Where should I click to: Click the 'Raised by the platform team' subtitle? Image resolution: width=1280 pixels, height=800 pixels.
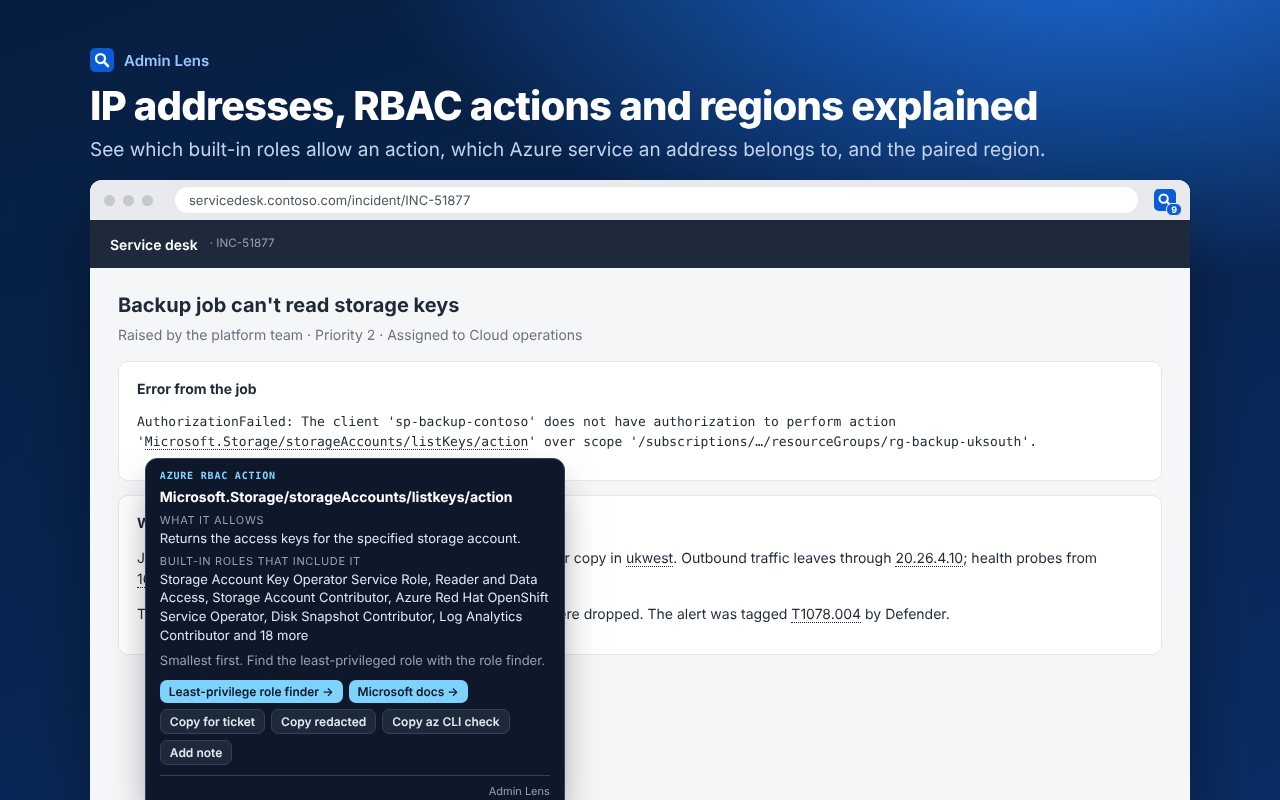tap(350, 335)
